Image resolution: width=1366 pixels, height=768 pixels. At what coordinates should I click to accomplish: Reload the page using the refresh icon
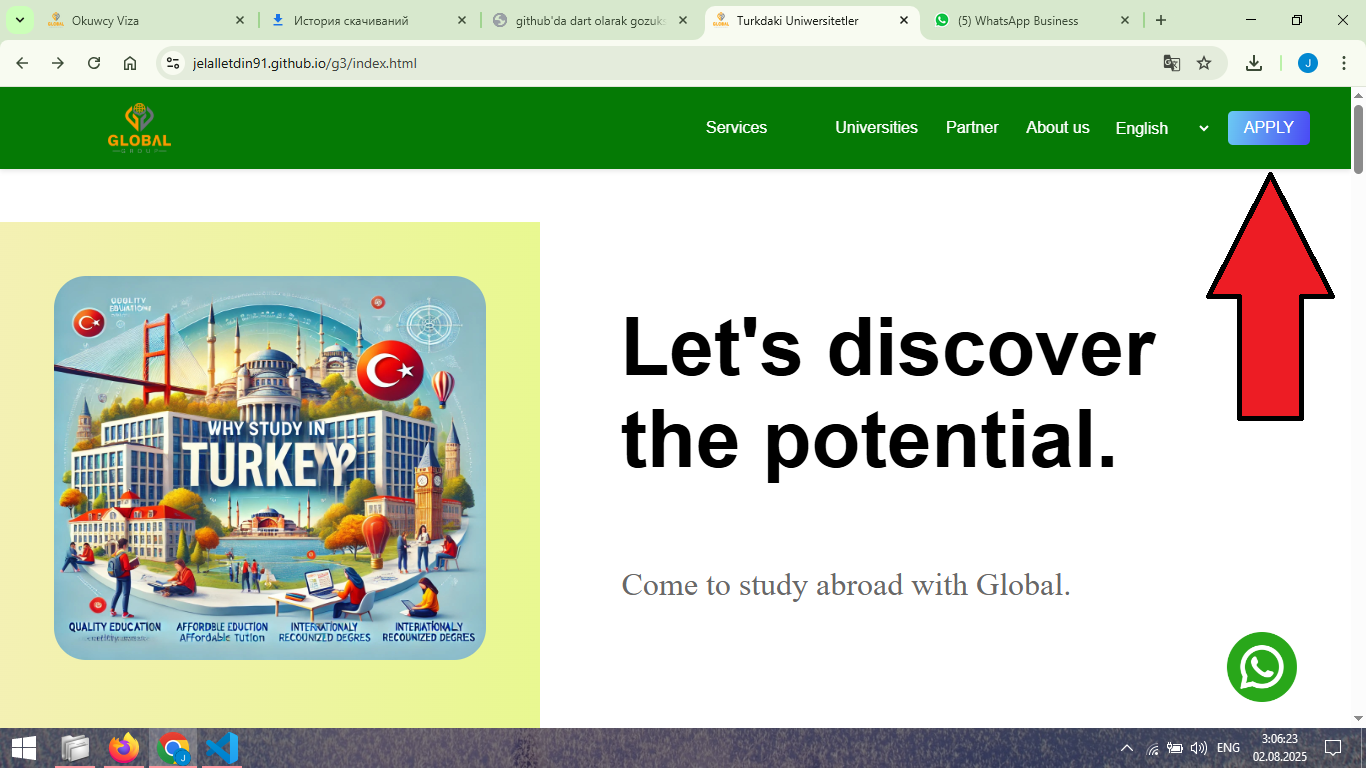tap(94, 63)
